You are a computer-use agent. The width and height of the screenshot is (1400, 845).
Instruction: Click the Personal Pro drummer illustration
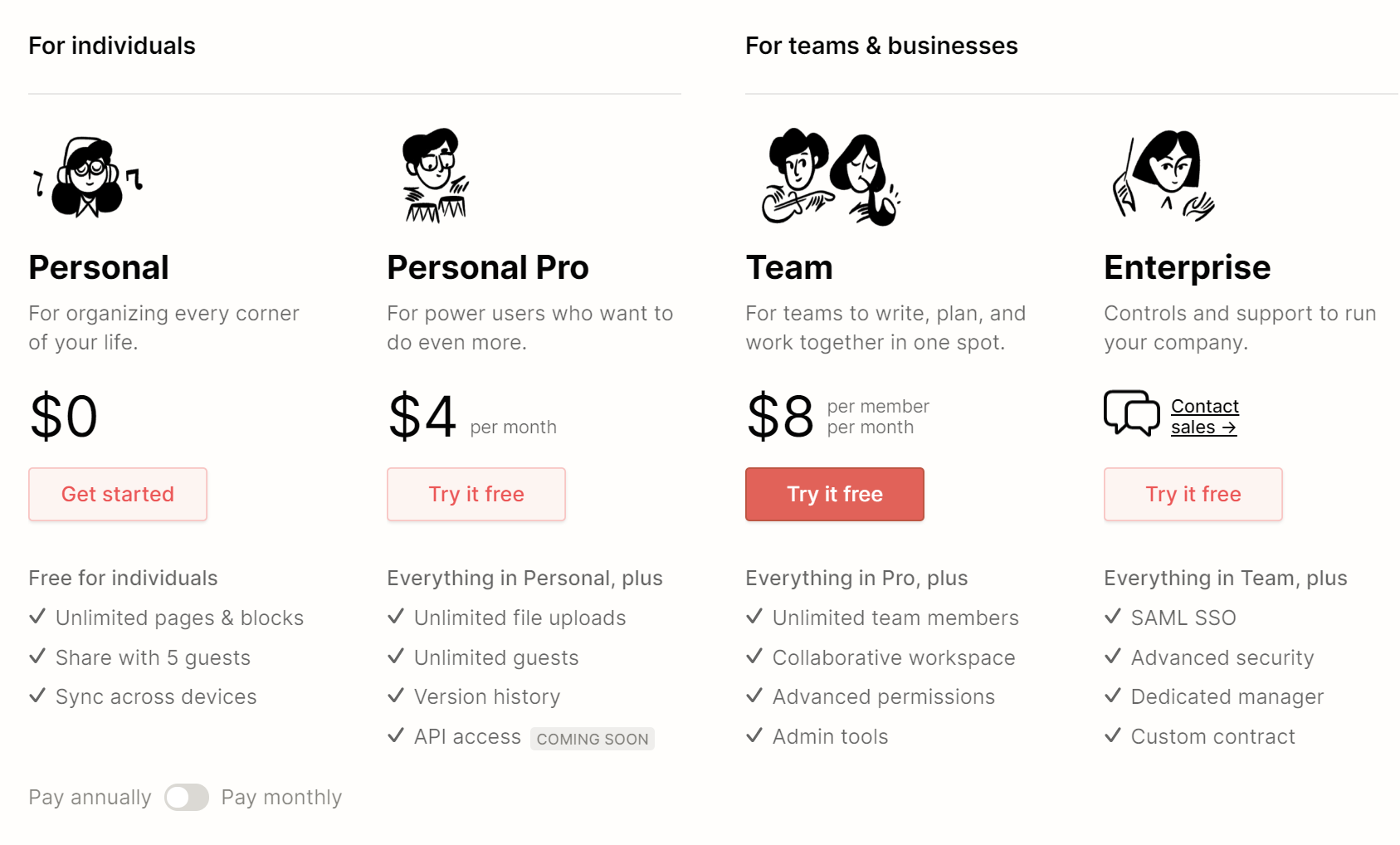(x=436, y=175)
